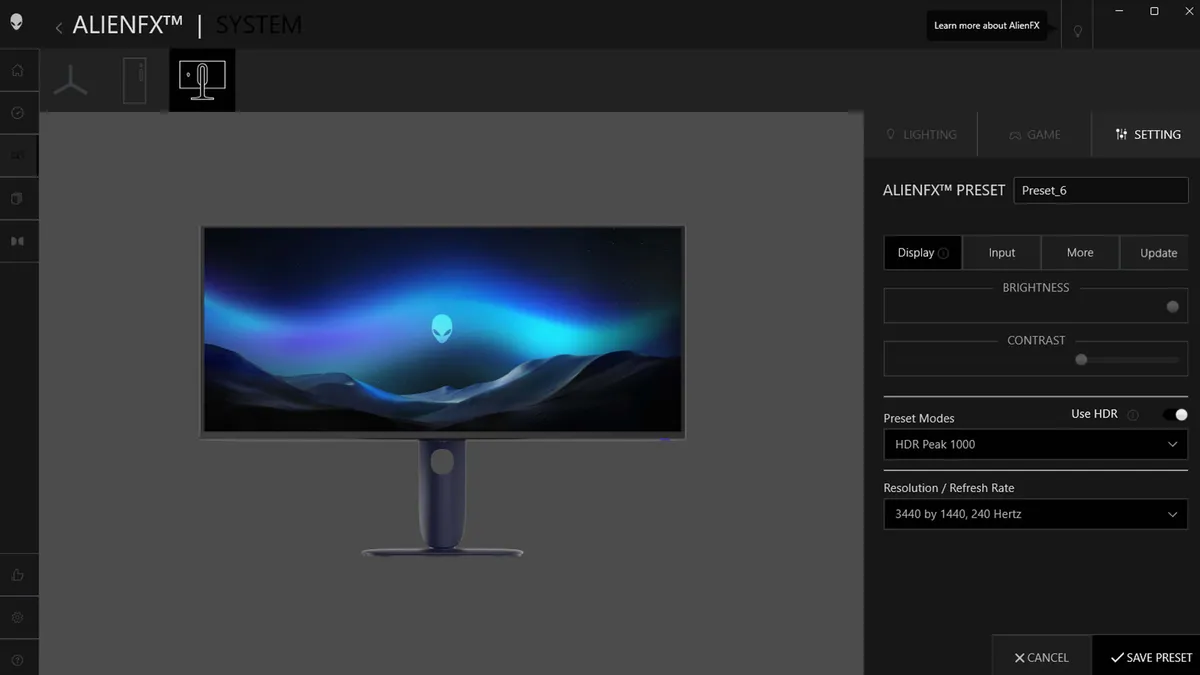The image size is (1200, 675).
Task: Click the CANCEL button
Action: coord(1040,657)
